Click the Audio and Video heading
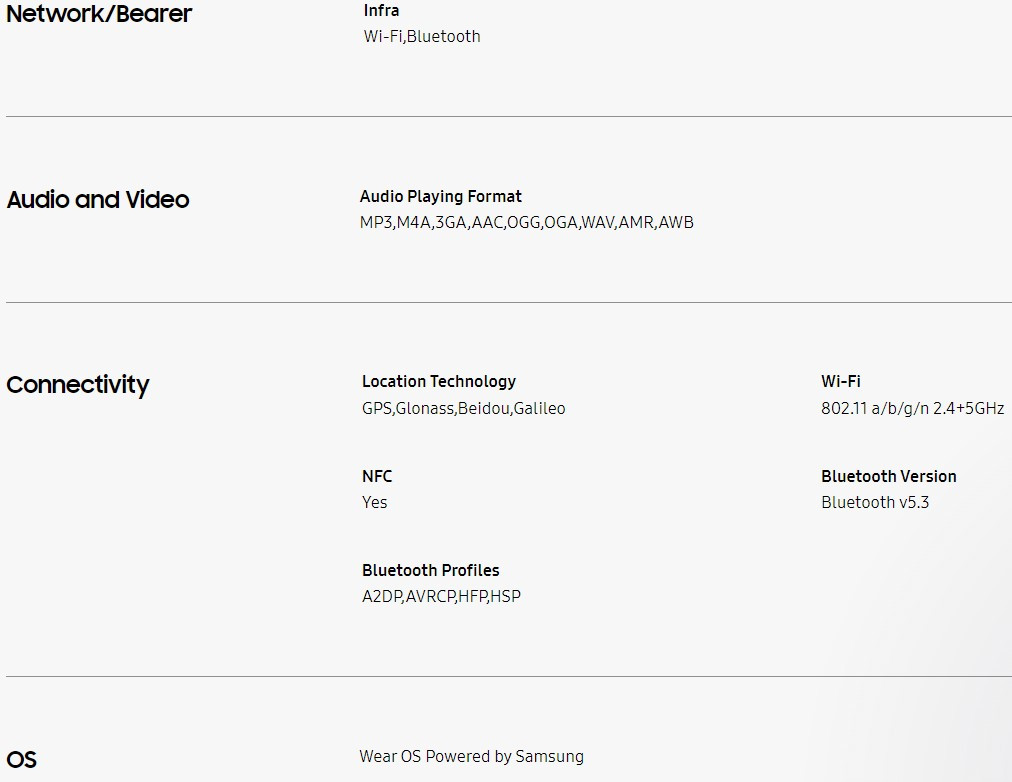The width and height of the screenshot is (1012, 782). 98,200
